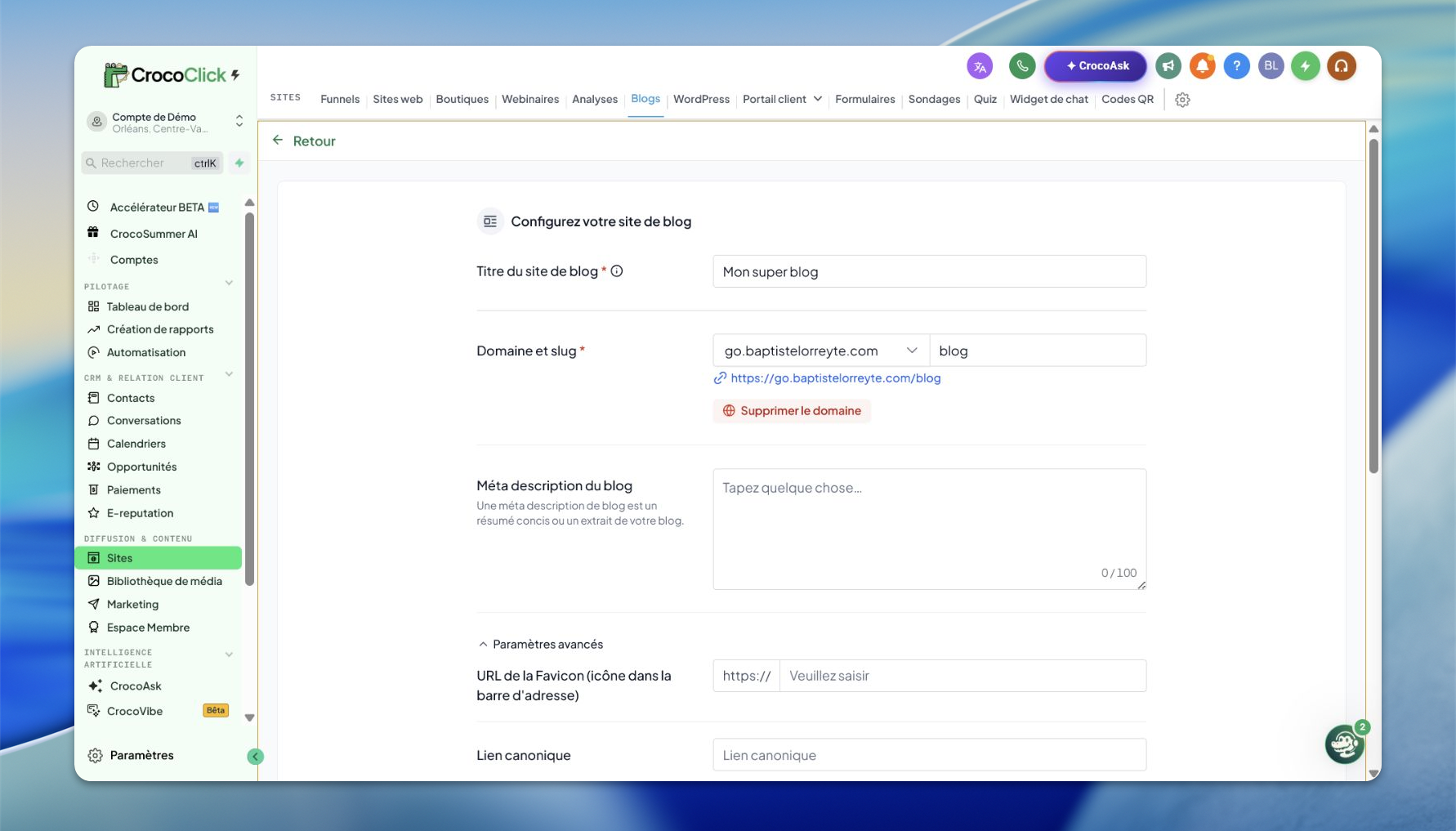Click the lightning icon beside search box
Viewport: 1456px width, 831px height.
[239, 163]
